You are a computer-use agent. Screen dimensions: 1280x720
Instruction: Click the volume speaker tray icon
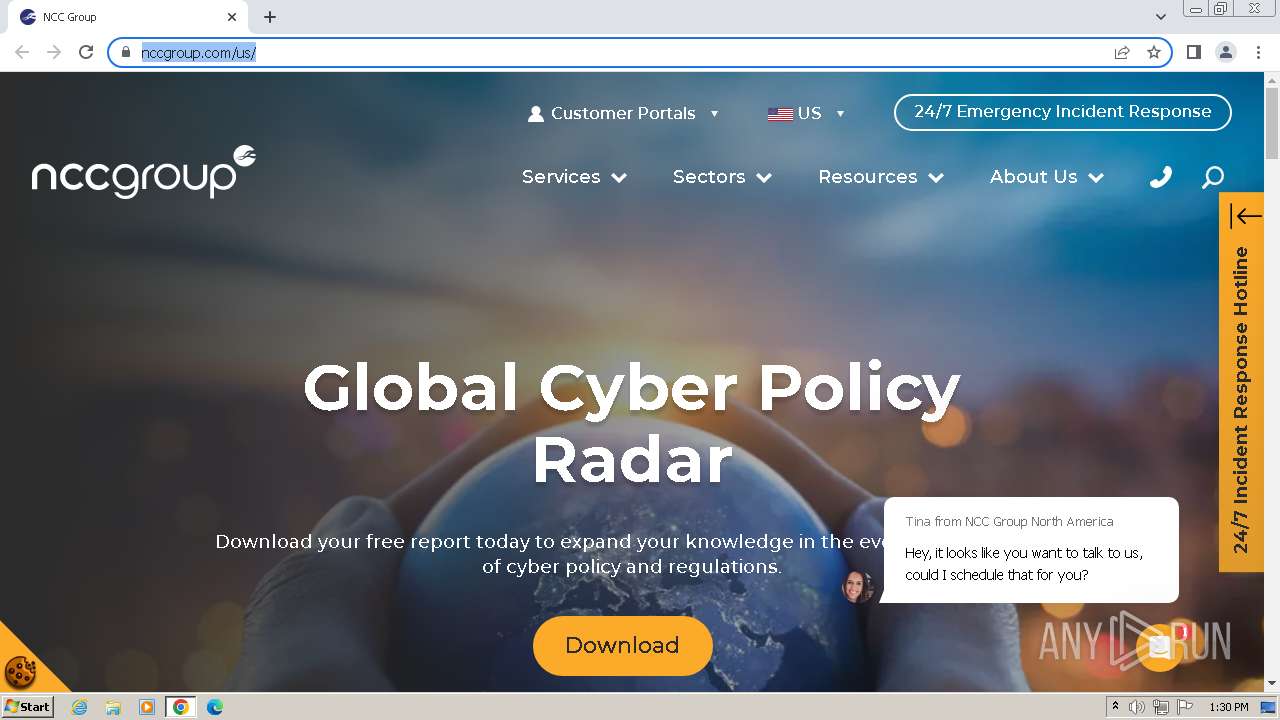pos(1137,707)
